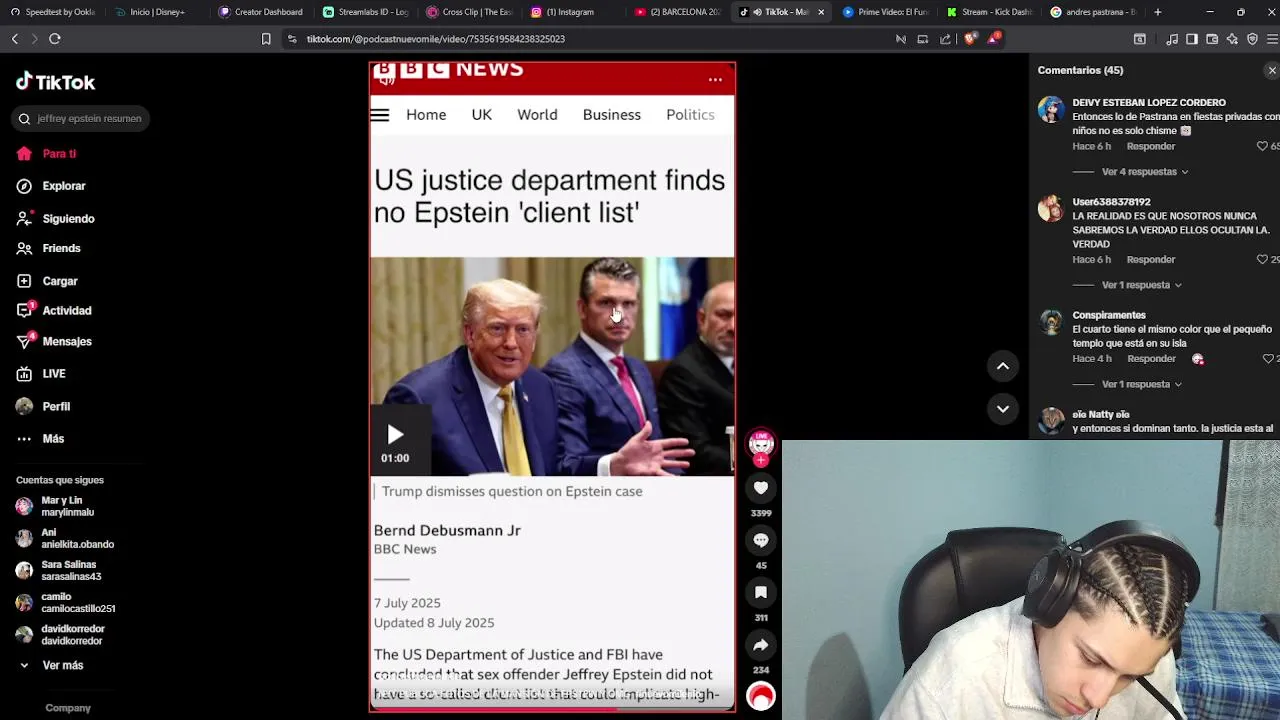Switch to Inicio Disney+ tab

(x=157, y=12)
